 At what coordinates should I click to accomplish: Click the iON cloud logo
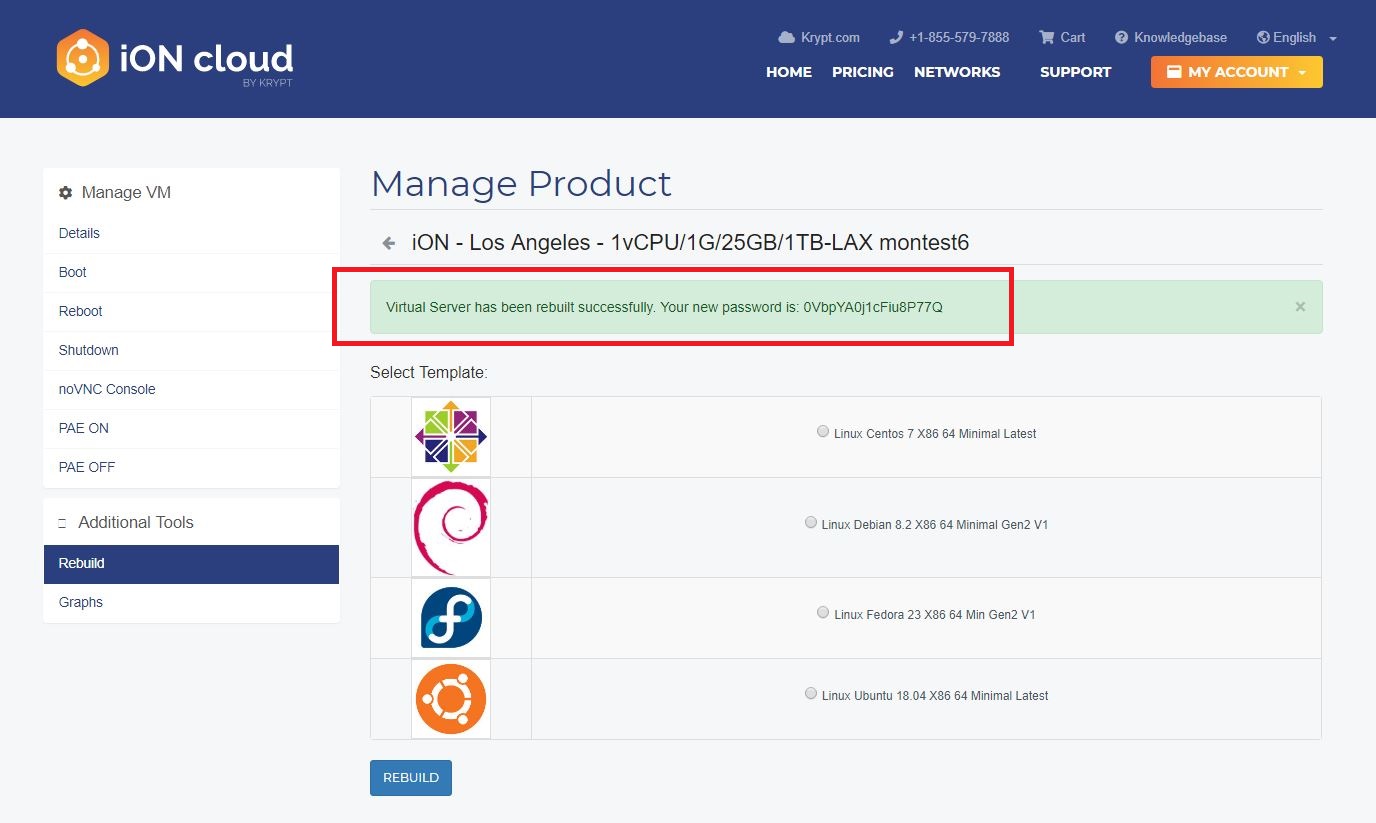pyautogui.click(x=175, y=58)
